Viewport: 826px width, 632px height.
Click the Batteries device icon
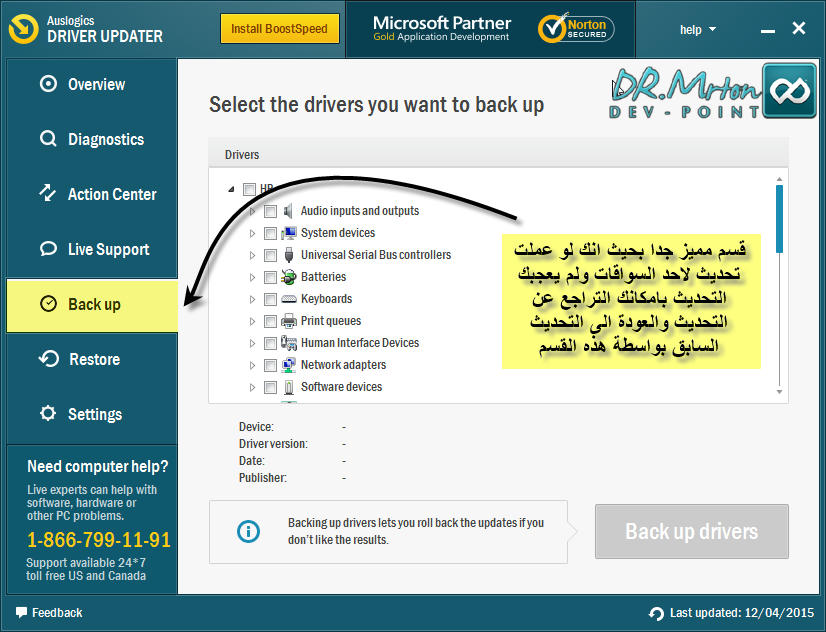[289, 277]
